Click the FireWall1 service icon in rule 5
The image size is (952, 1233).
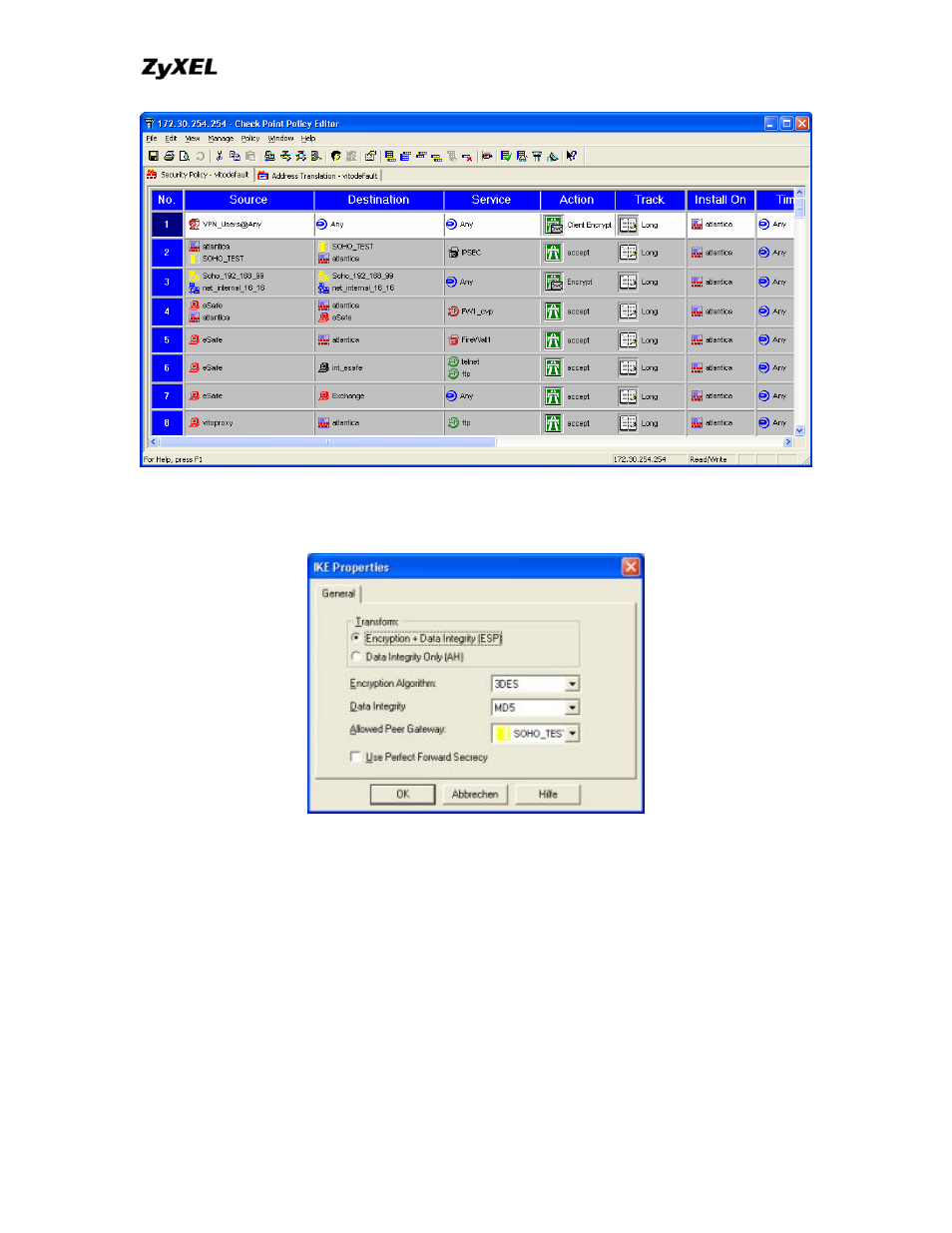[x=453, y=340]
